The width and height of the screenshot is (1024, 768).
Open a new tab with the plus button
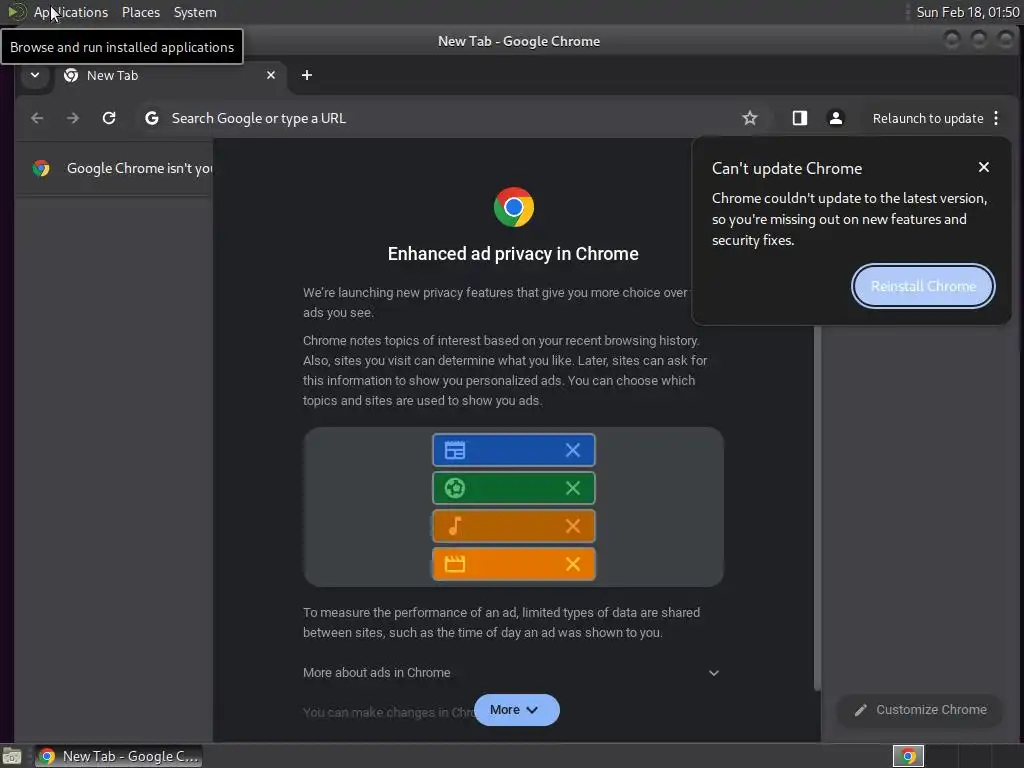(x=306, y=75)
